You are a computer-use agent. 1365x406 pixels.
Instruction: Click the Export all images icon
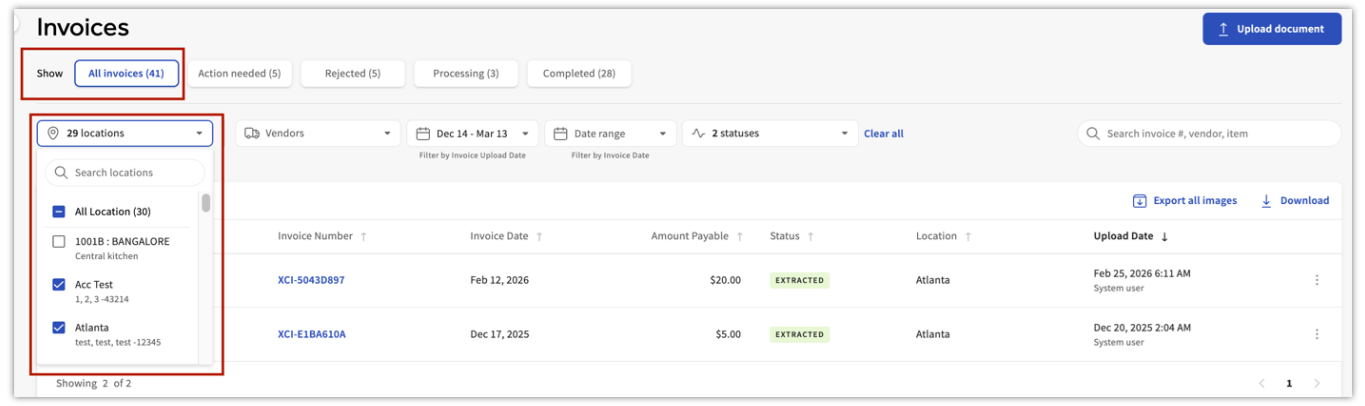(x=1139, y=201)
